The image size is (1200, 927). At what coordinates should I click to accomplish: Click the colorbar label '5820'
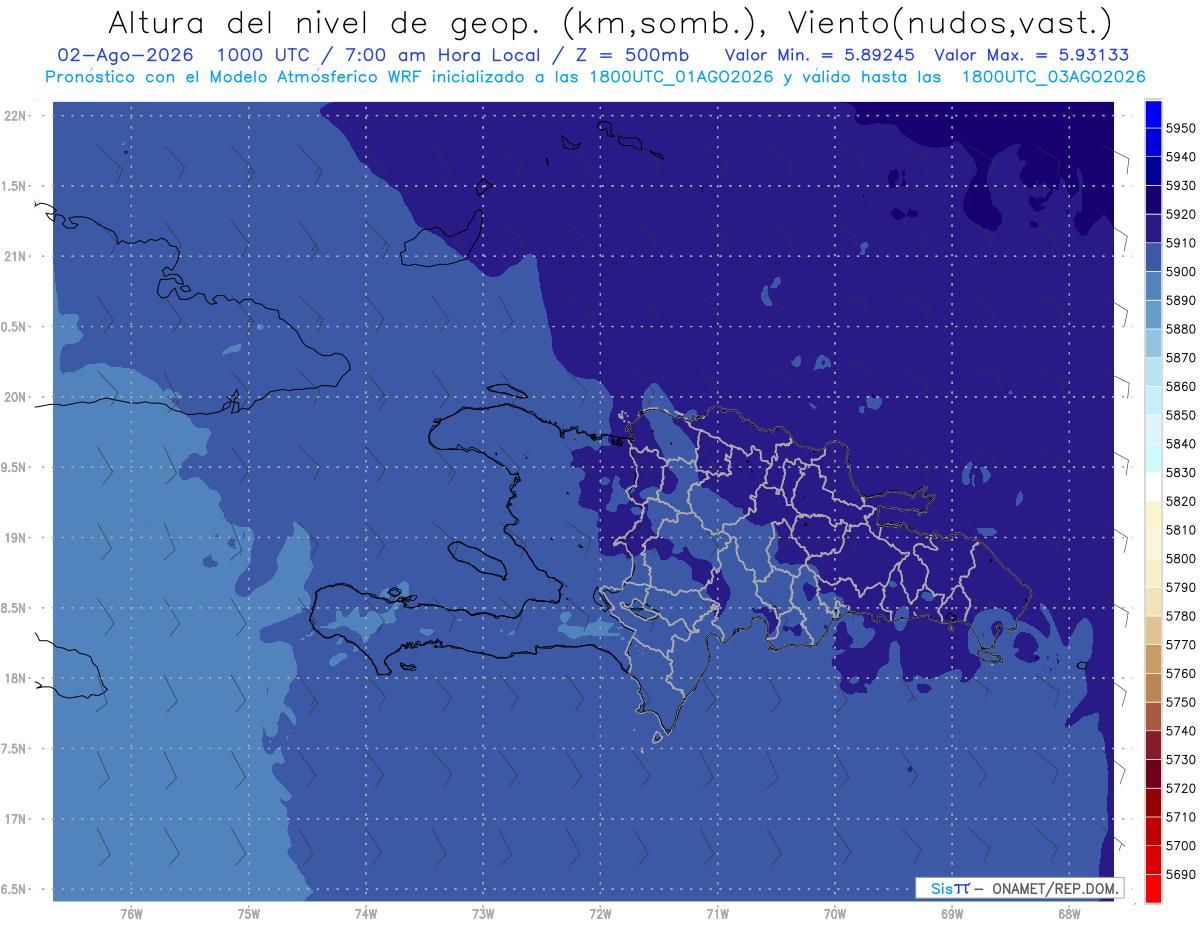pyautogui.click(x=1180, y=501)
